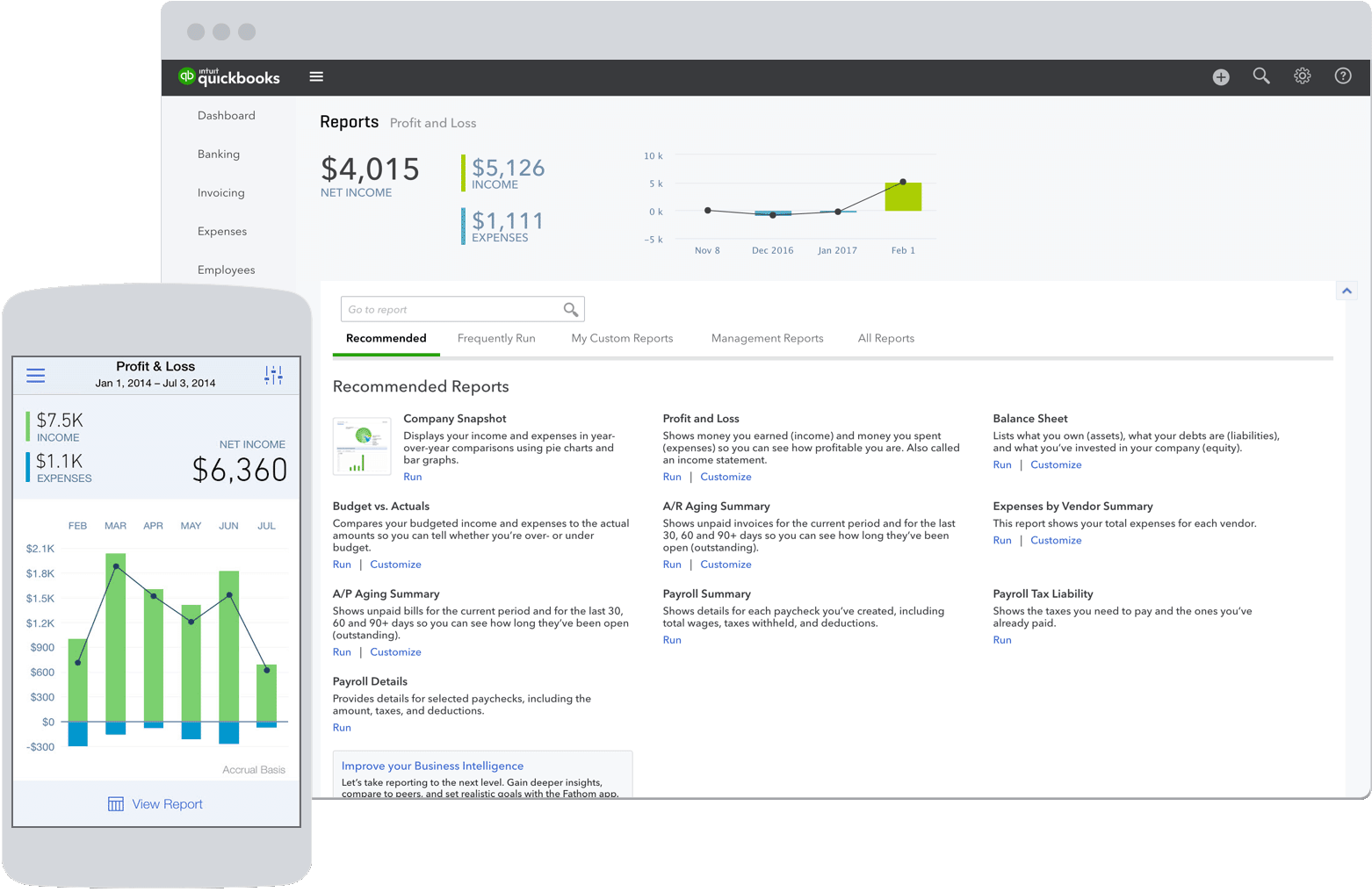Run the Profit and Loss report

pos(672,477)
